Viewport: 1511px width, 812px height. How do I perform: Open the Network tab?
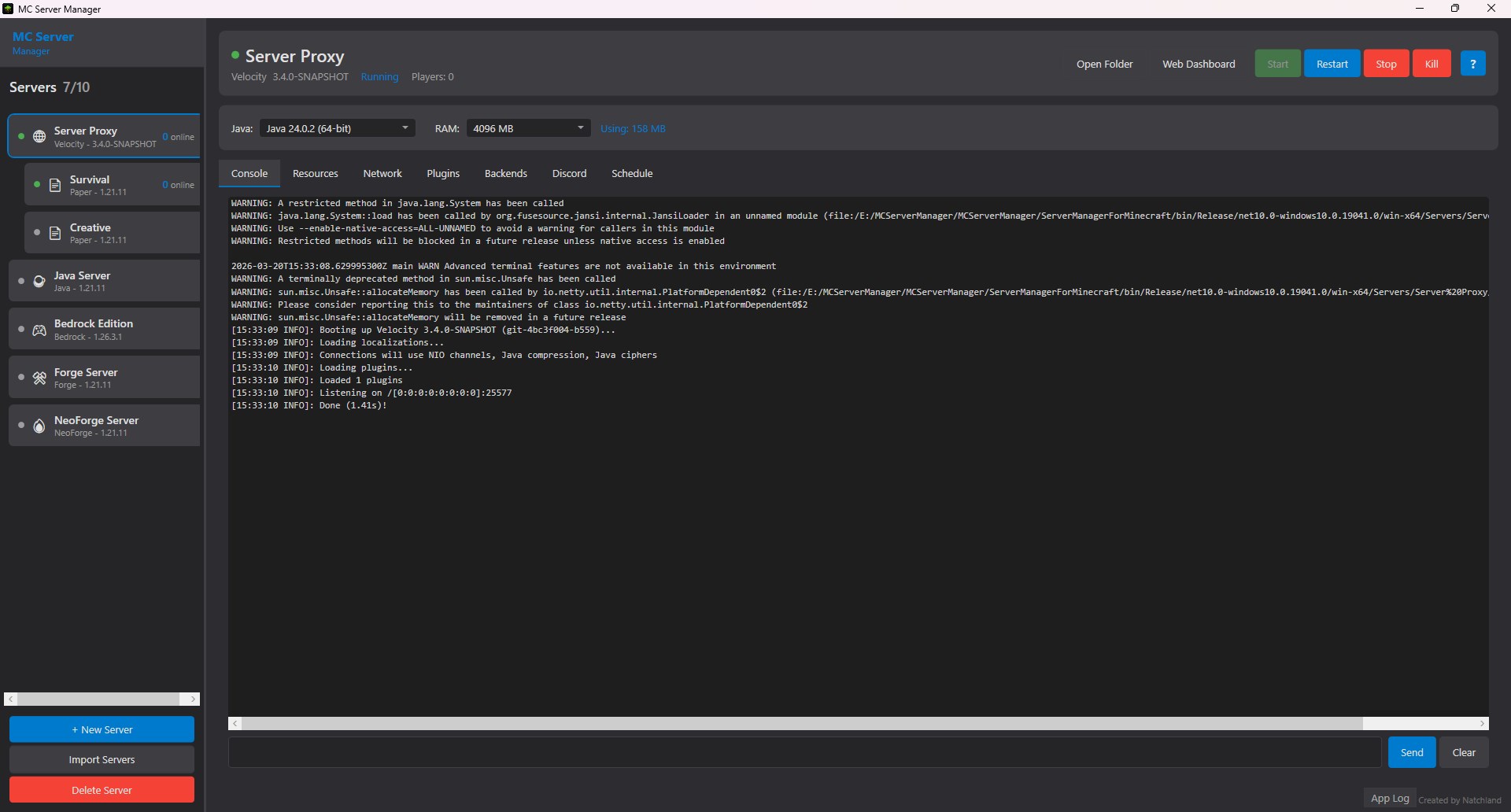click(382, 173)
